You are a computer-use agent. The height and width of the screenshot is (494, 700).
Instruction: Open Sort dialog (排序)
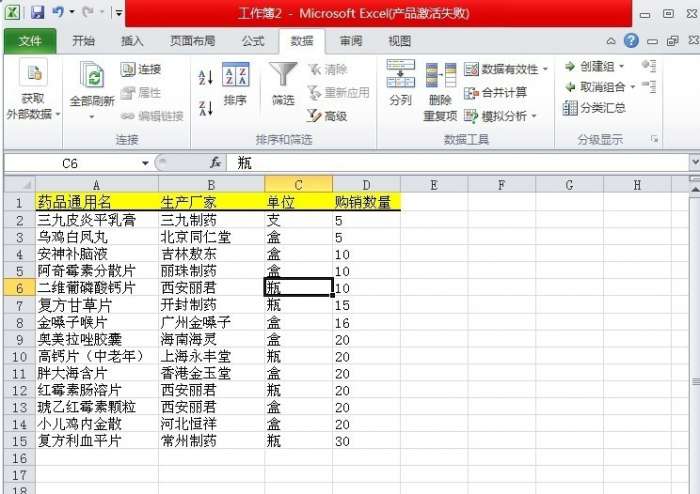[235, 84]
